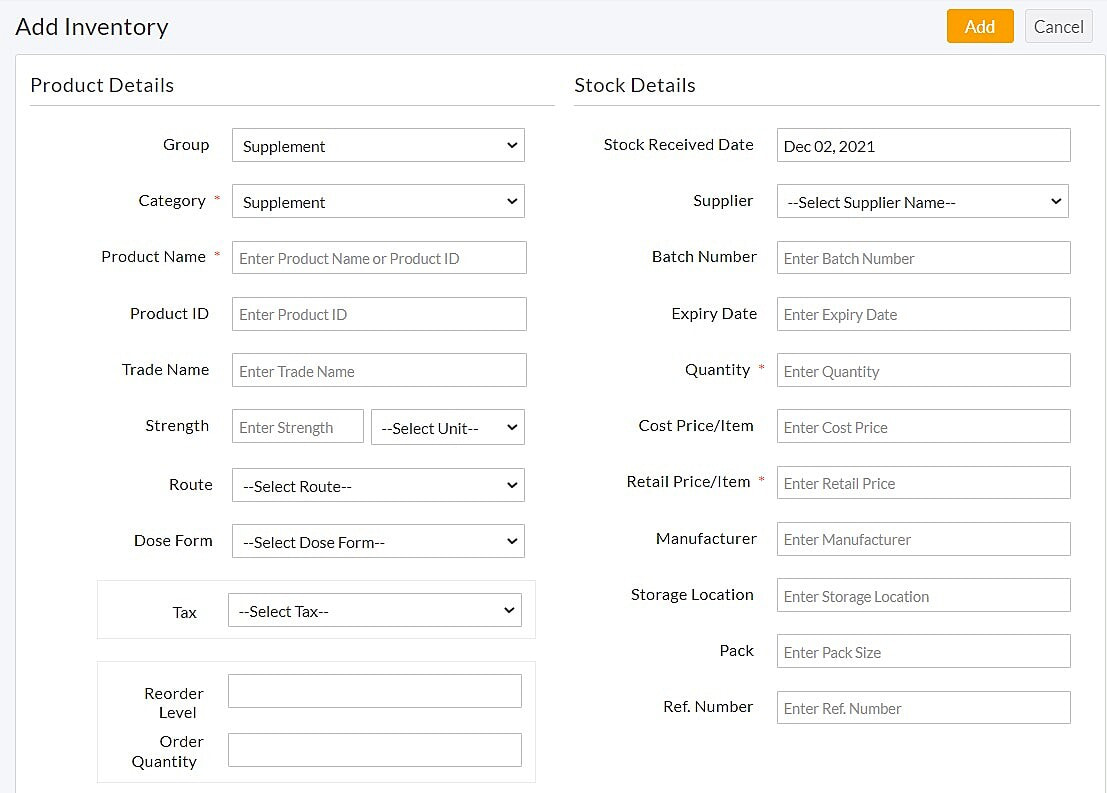Select the Enter Strength field
The height and width of the screenshot is (793, 1107).
297,427
